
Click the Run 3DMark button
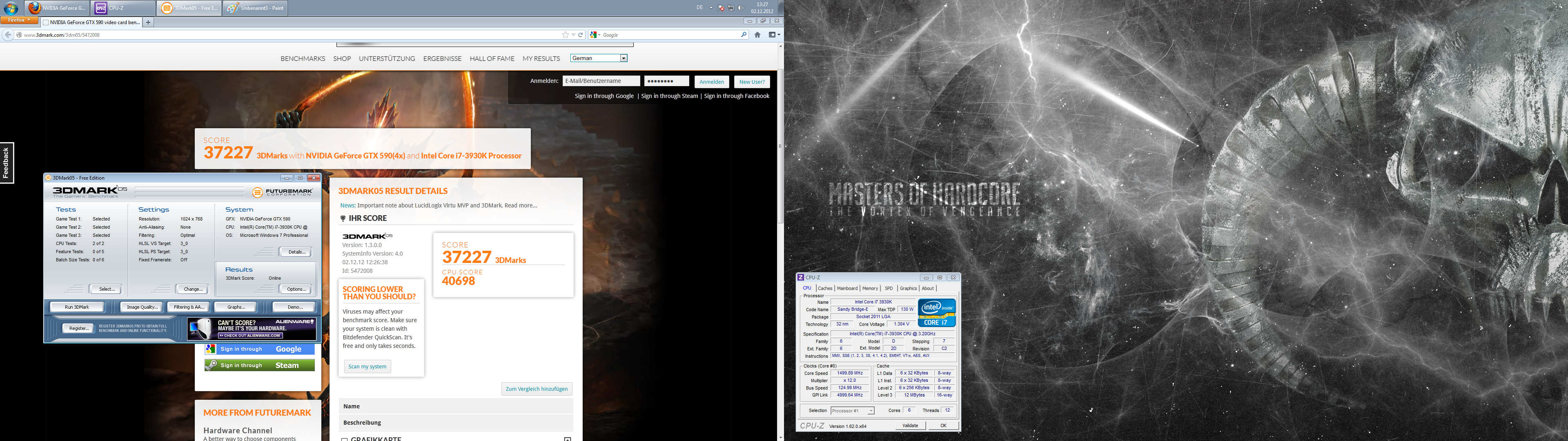[x=77, y=307]
